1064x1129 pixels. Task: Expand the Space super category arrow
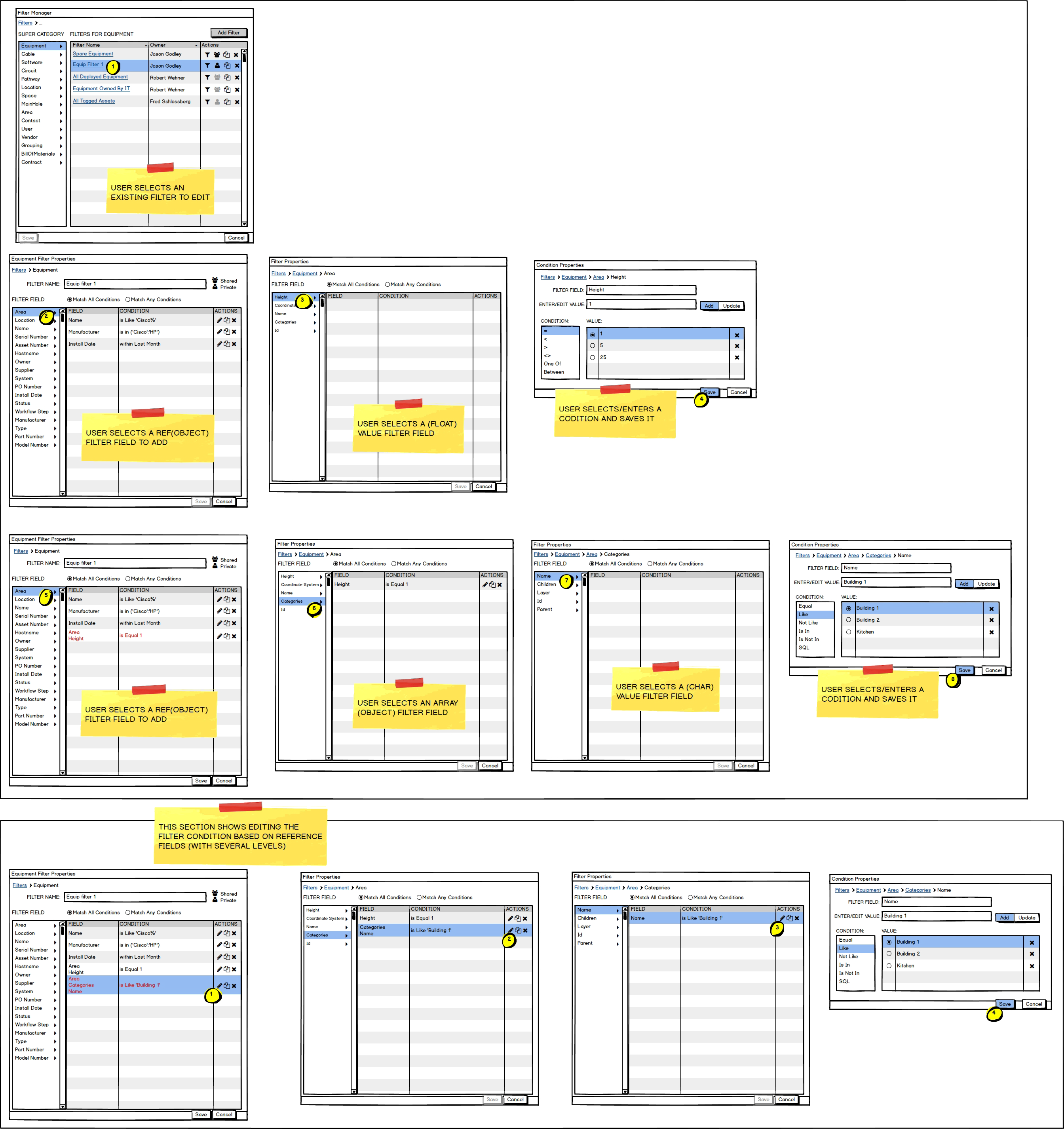(61, 96)
